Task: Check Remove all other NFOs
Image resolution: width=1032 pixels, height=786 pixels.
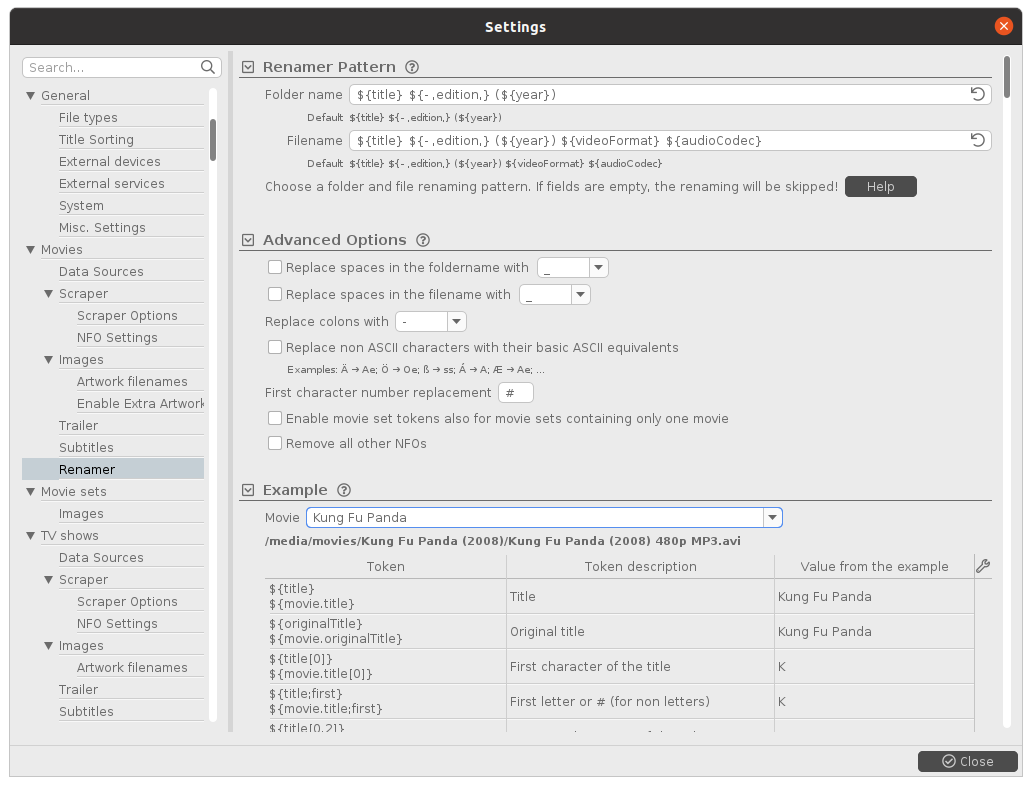Action: click(x=275, y=444)
